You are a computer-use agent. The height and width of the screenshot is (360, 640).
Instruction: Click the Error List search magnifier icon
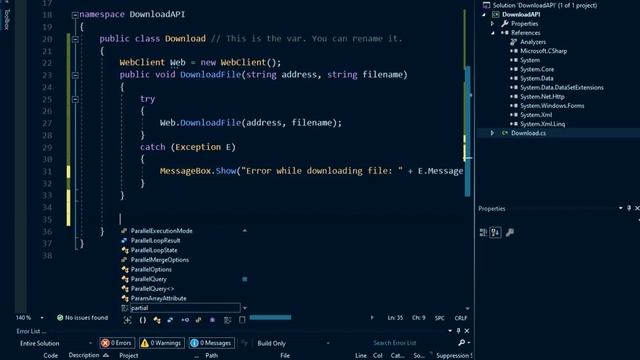(462, 343)
